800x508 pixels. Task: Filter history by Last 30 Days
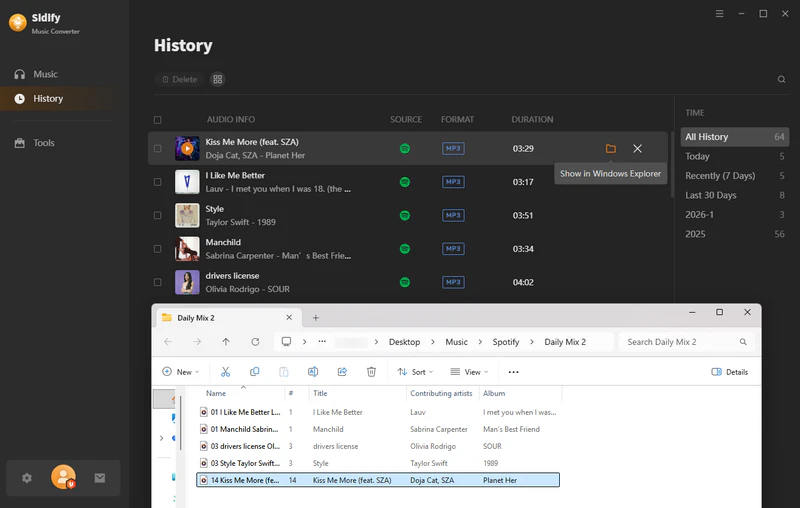tap(710, 195)
